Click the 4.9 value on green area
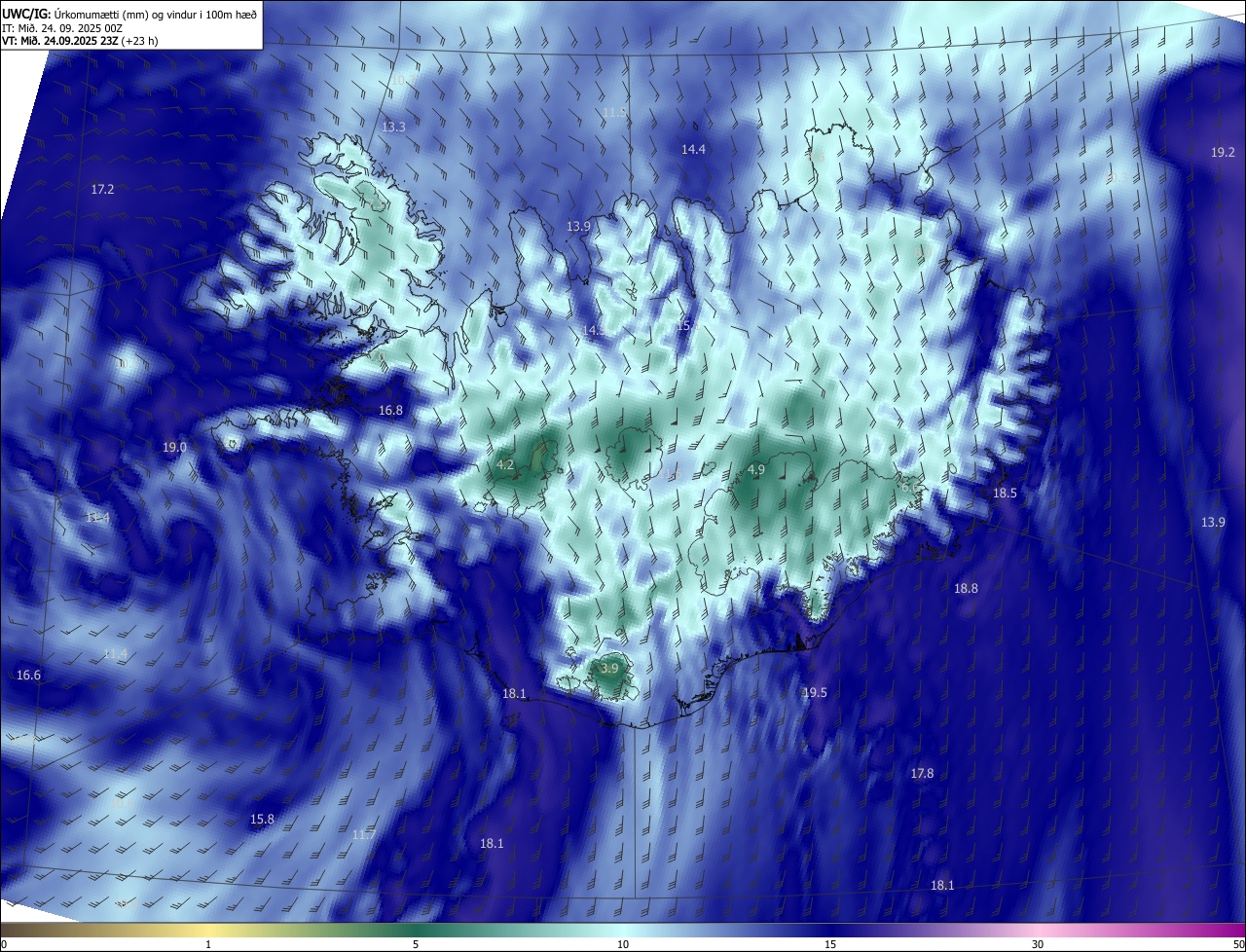The height and width of the screenshot is (952, 1246). coord(756,470)
